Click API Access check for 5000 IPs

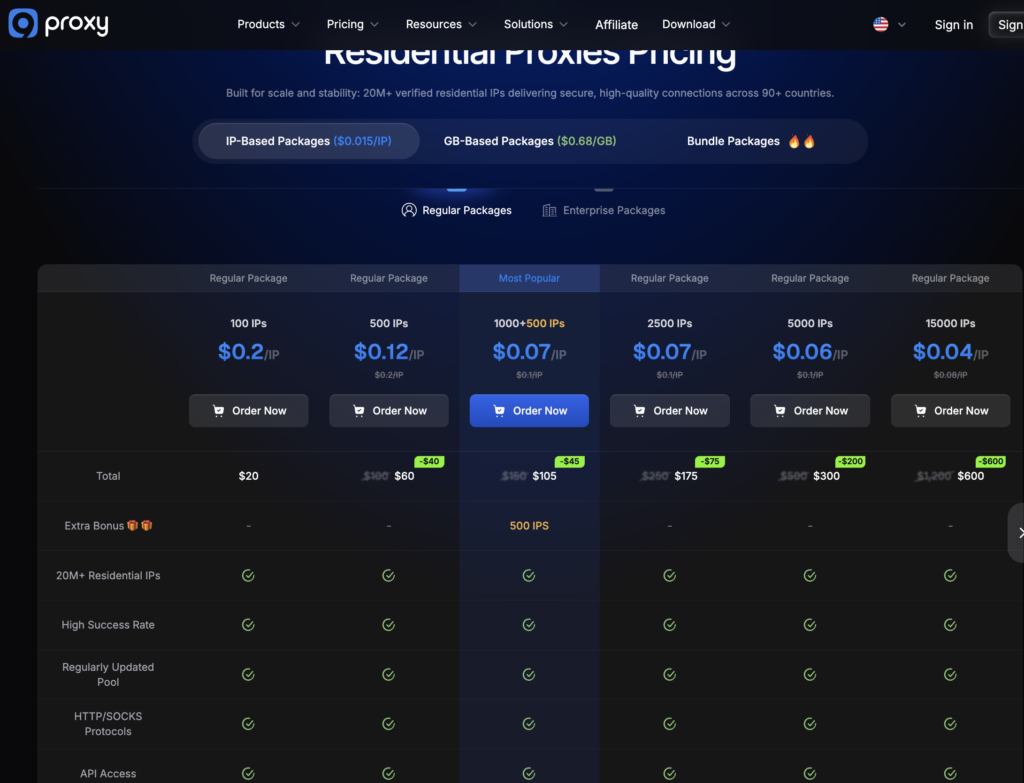[810, 773]
